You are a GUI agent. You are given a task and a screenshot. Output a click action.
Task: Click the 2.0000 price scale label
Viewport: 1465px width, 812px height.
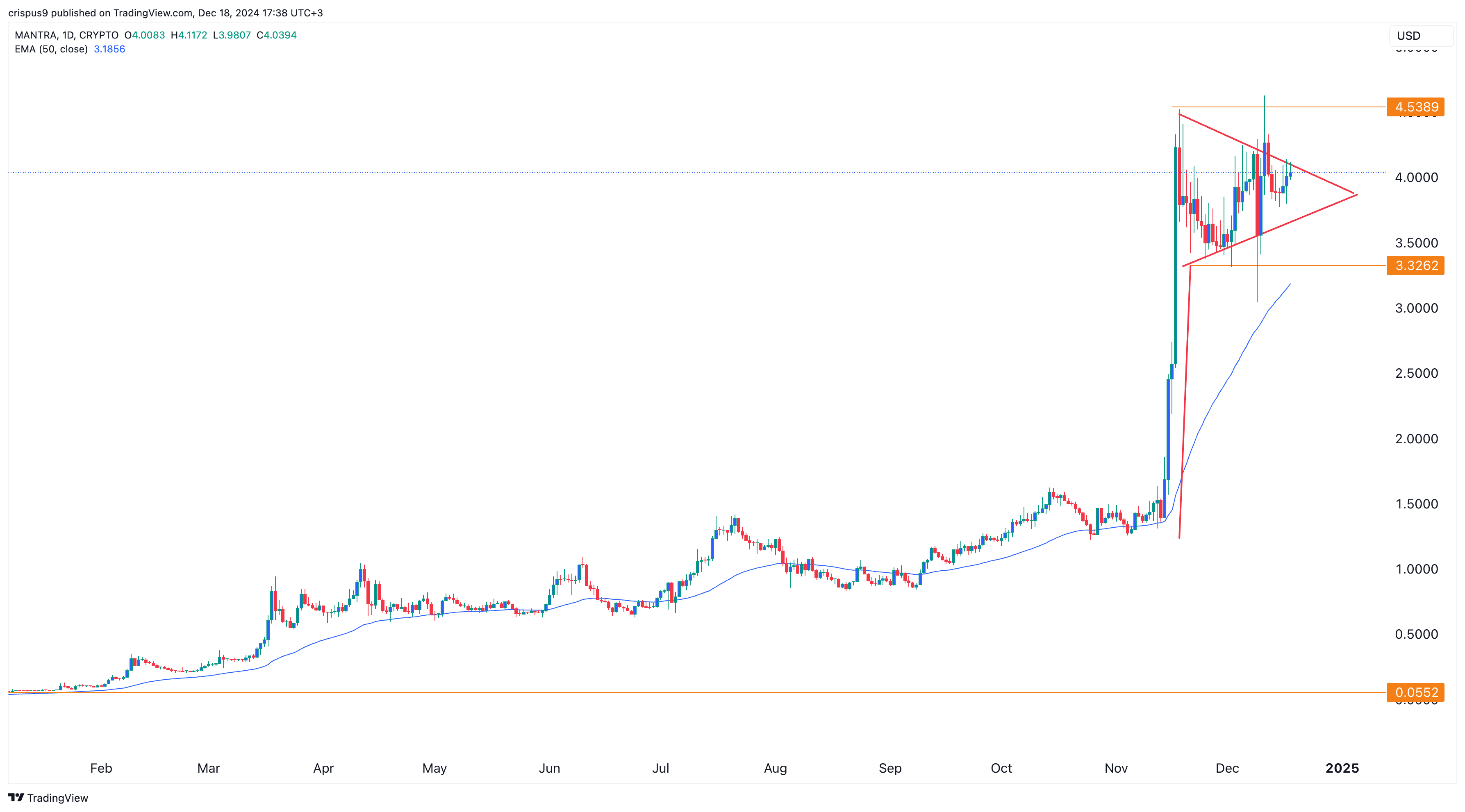[1416, 439]
